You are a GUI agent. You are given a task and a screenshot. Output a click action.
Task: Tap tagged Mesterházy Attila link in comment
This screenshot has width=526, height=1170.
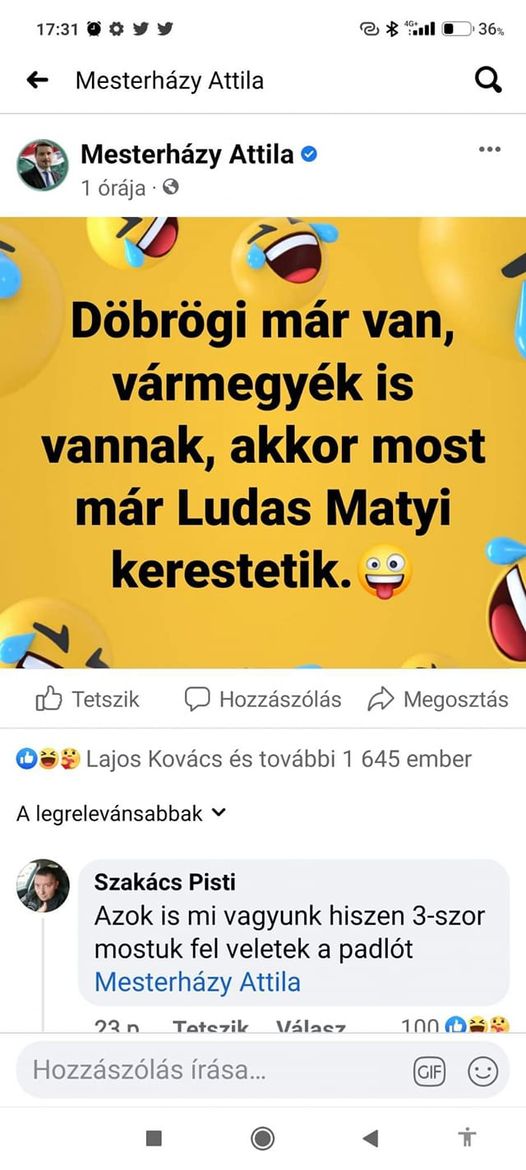pos(198,982)
